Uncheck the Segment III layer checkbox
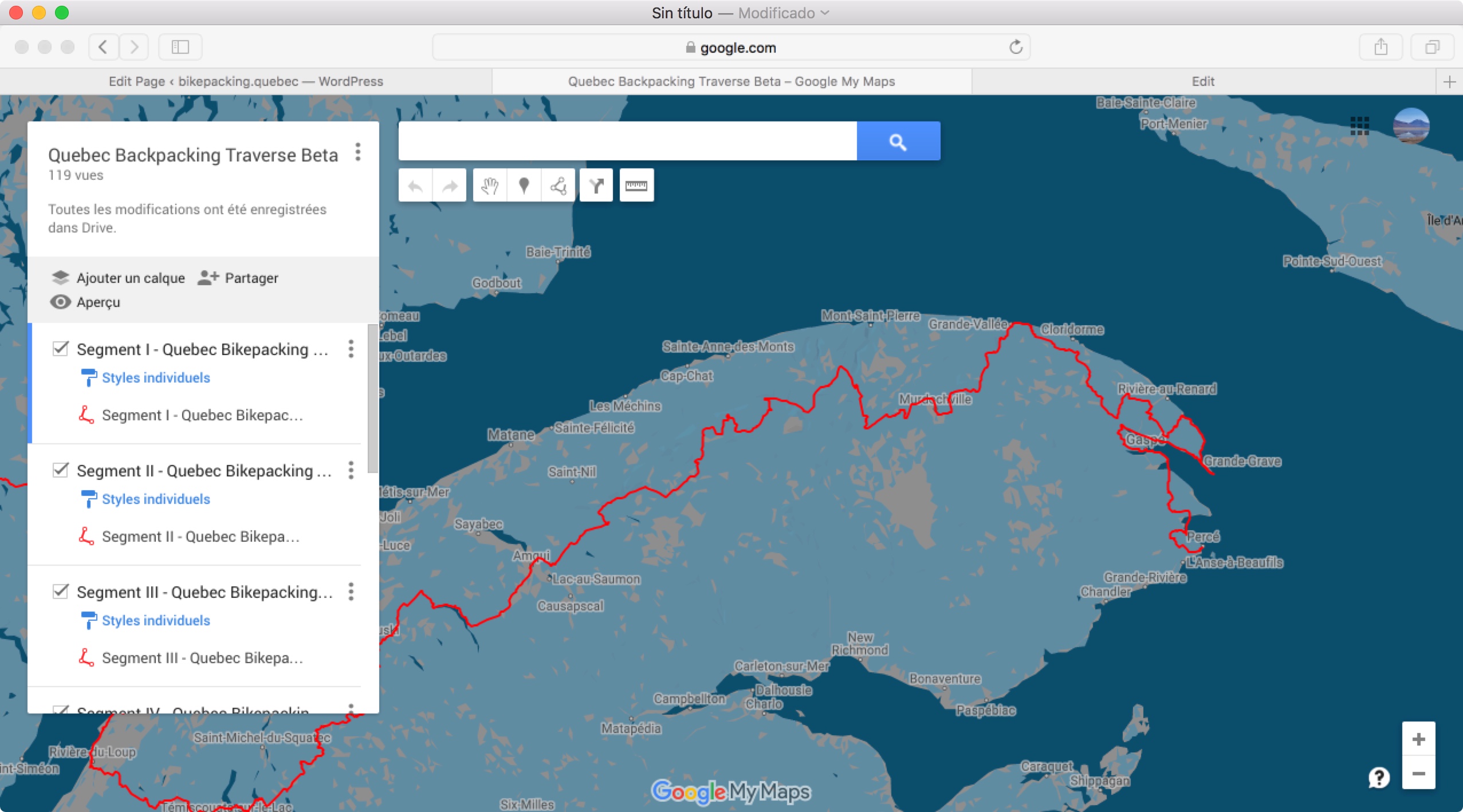 tap(60, 591)
